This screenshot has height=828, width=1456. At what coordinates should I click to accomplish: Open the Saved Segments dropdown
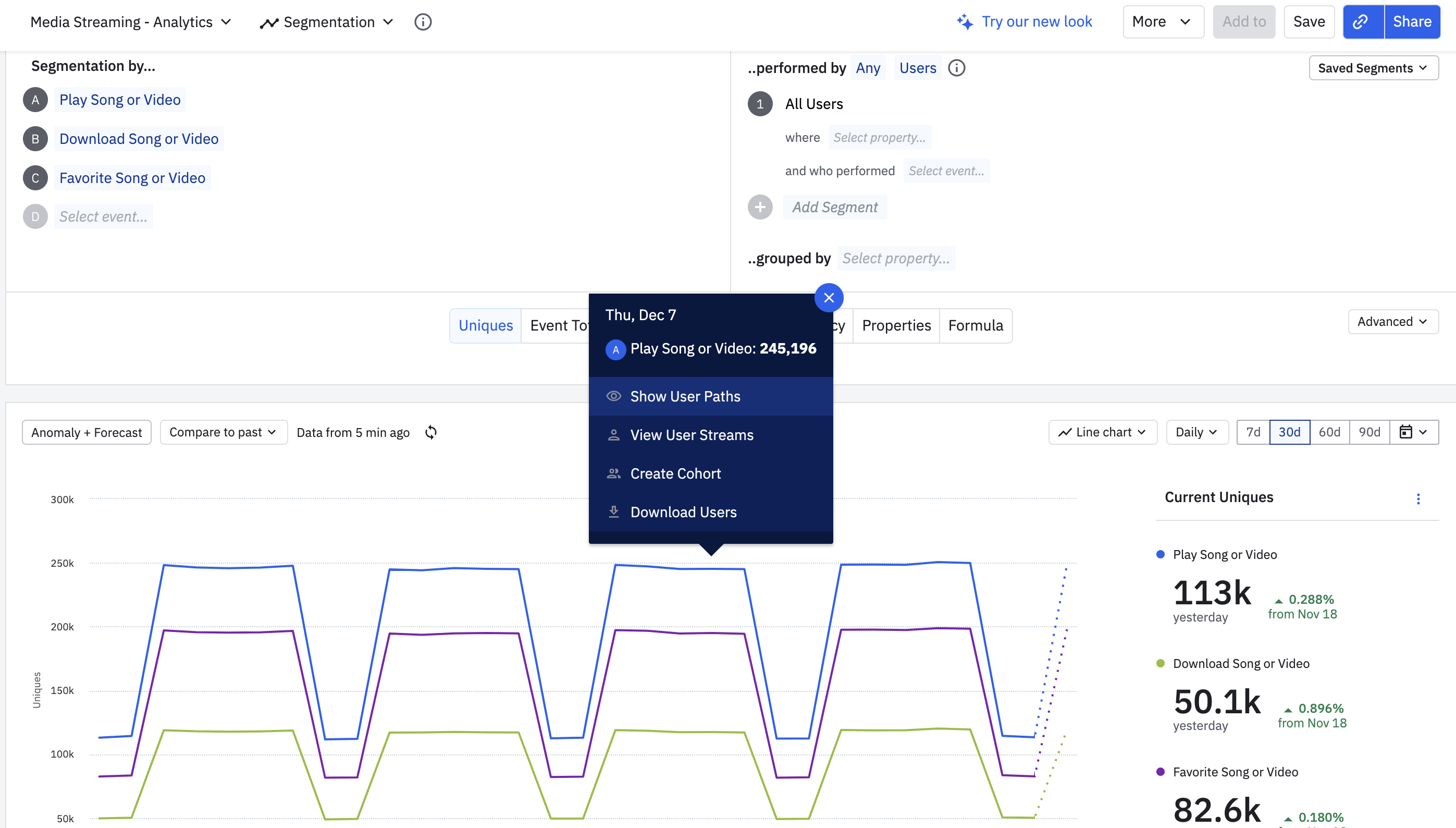1373,68
